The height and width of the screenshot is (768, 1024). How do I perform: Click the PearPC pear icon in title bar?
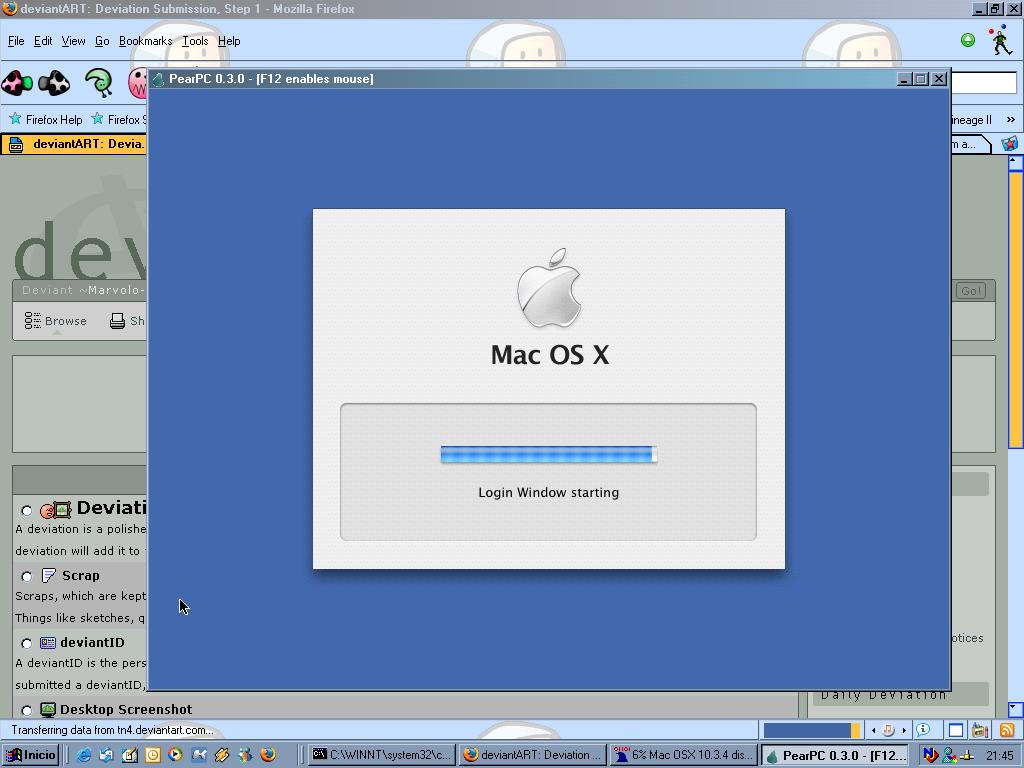158,79
